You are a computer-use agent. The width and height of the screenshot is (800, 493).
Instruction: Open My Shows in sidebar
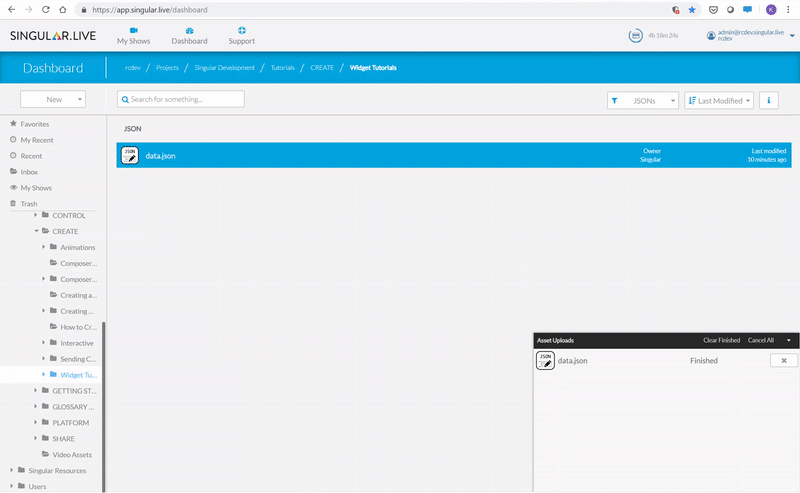31,188
